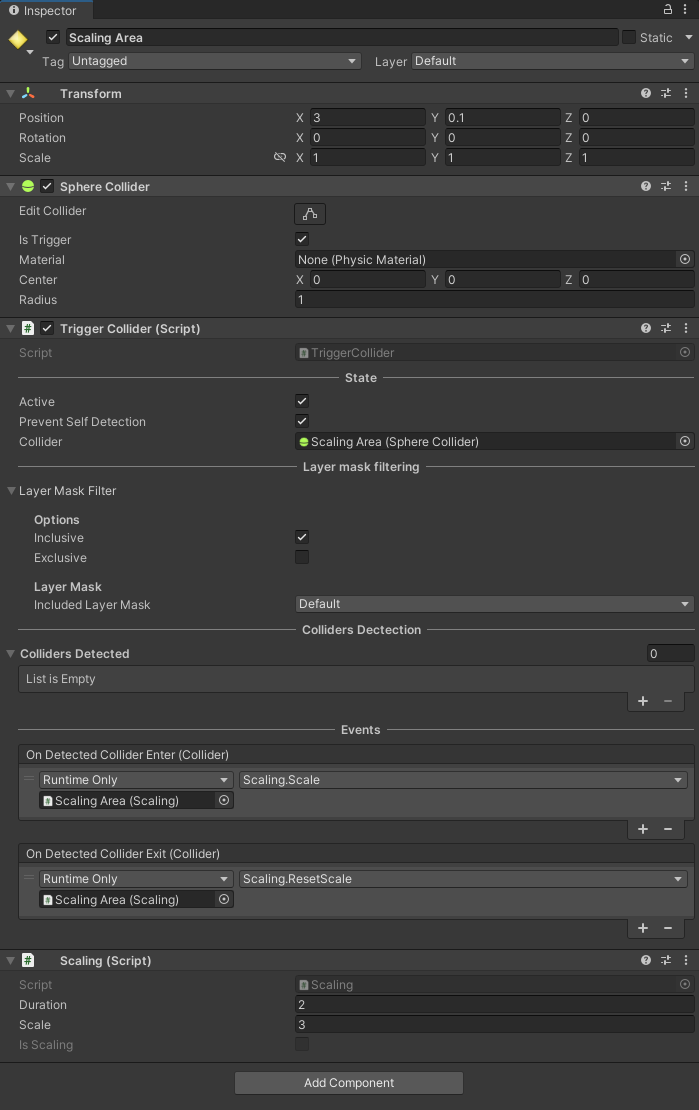Open the Transform component three-dot menu
This screenshot has width=699, height=1110.
[686, 93]
